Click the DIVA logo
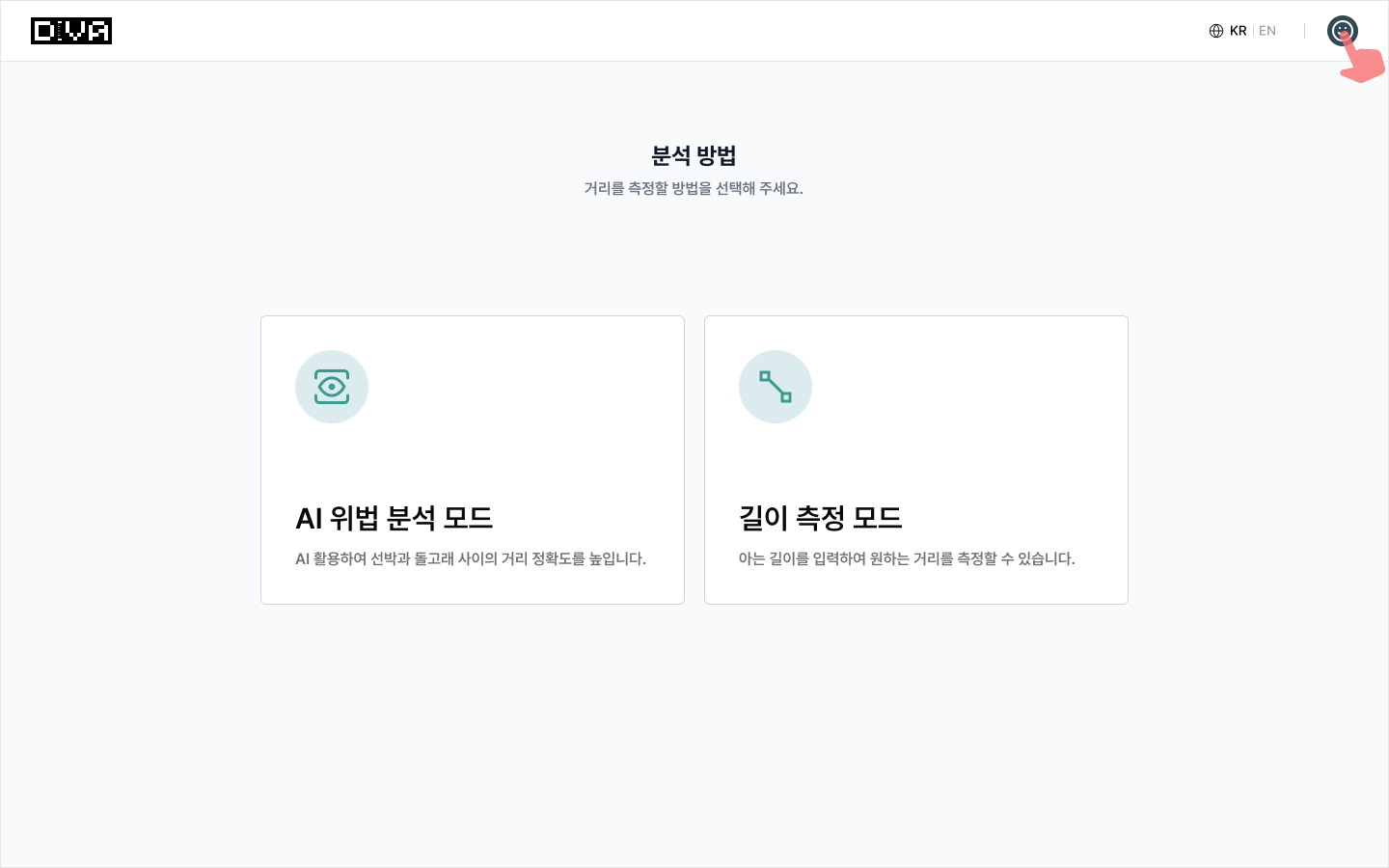This screenshot has width=1389, height=868. coord(71,31)
